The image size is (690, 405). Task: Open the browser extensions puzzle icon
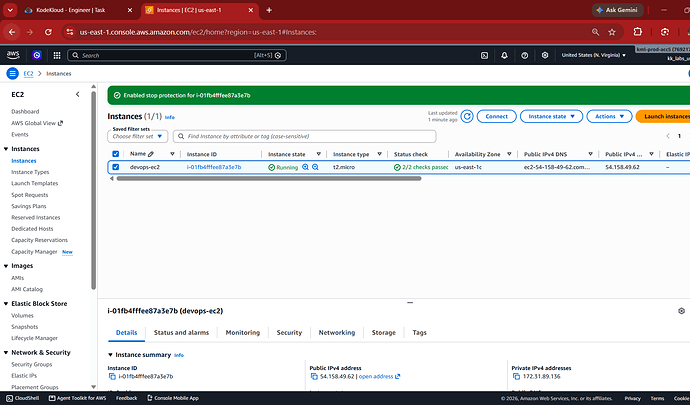[638, 32]
